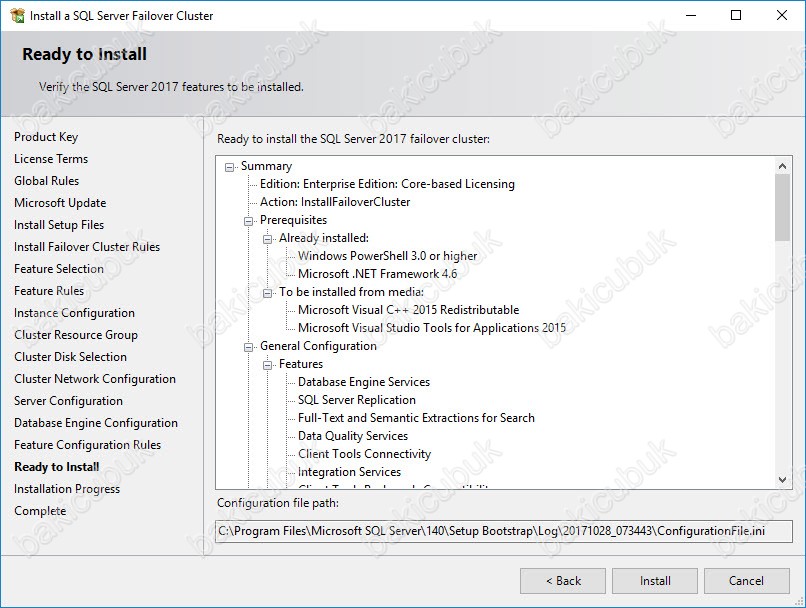Viewport: 806px width, 608px height.
Task: Go to Cluster Network Configuration step
Action: (95, 379)
